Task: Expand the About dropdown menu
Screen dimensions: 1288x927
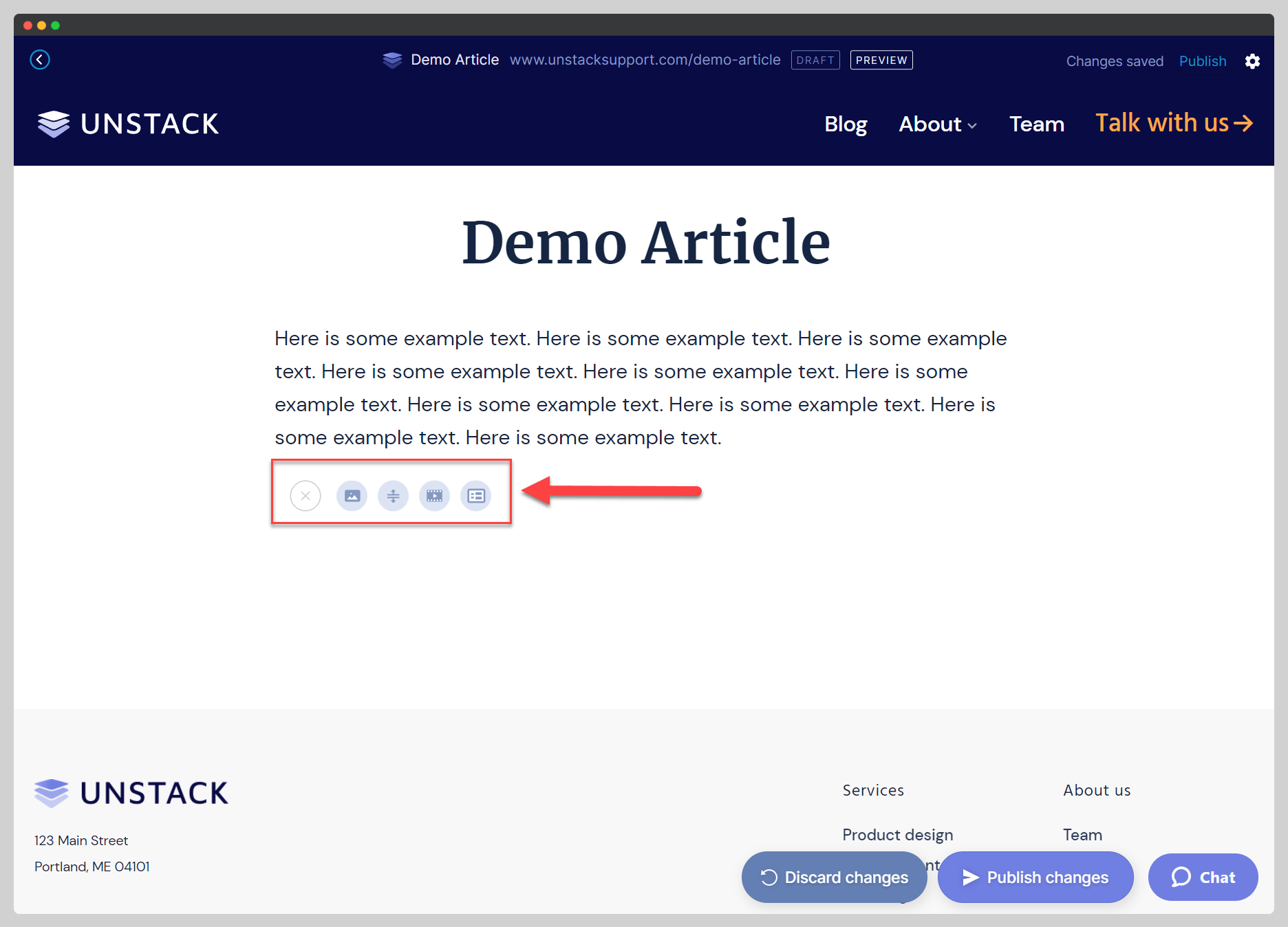Action: pos(937,124)
